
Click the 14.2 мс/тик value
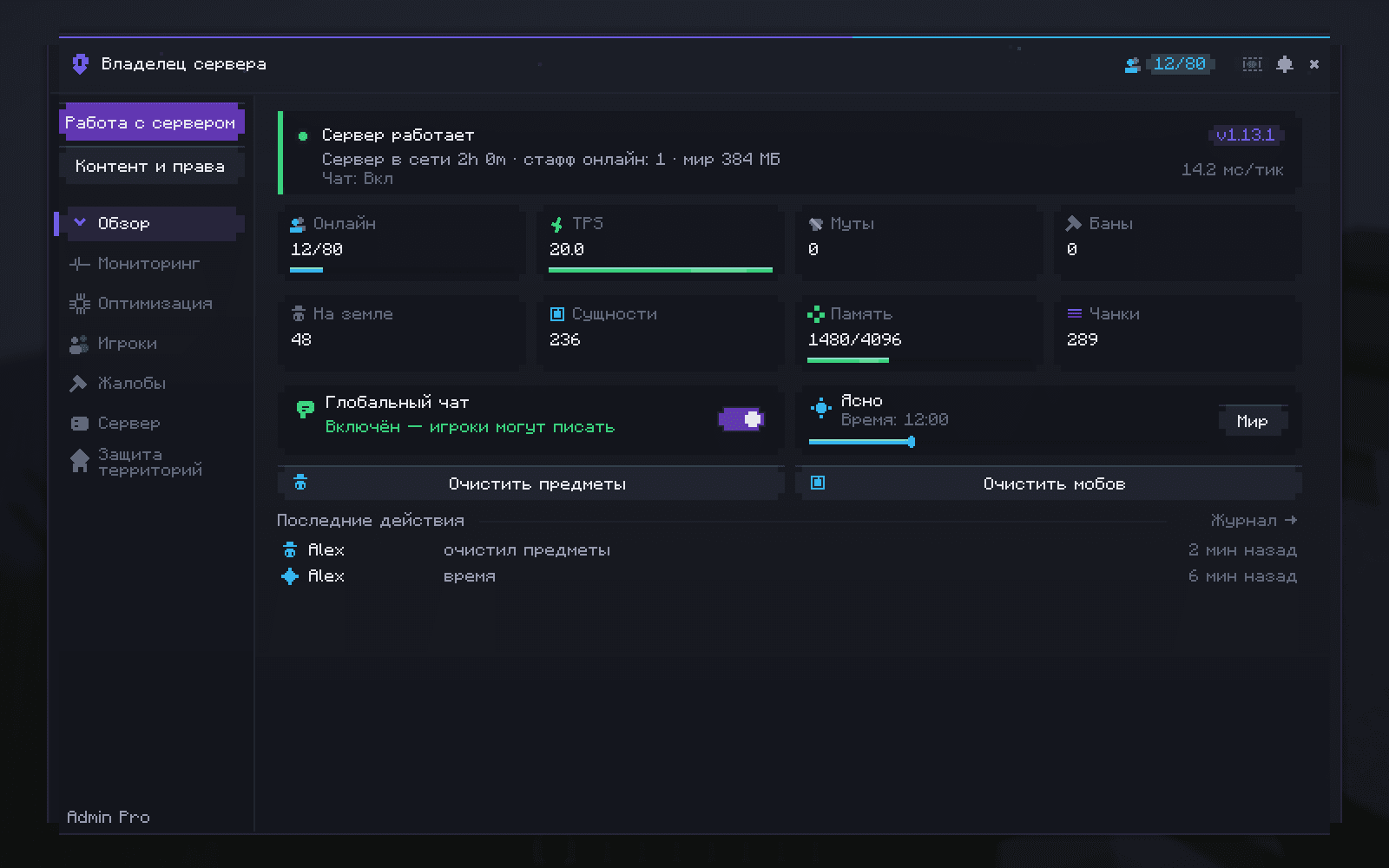tap(1233, 170)
